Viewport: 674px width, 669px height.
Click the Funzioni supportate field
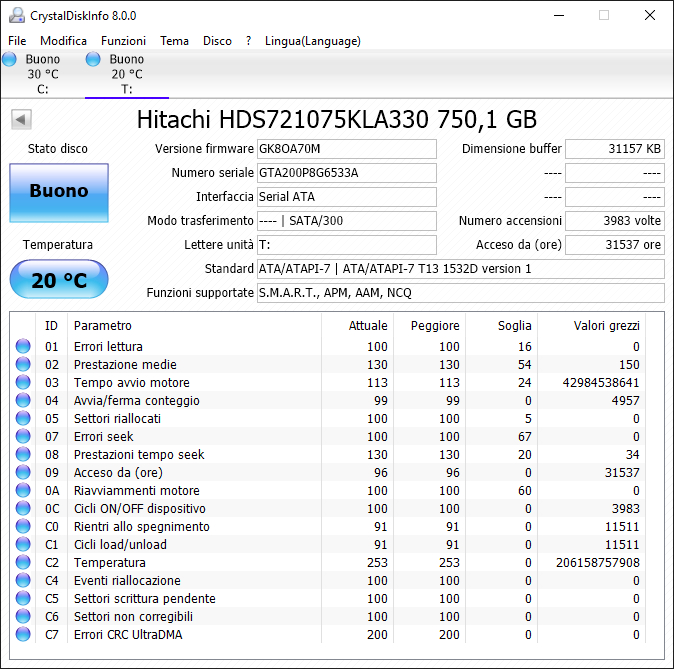(461, 293)
